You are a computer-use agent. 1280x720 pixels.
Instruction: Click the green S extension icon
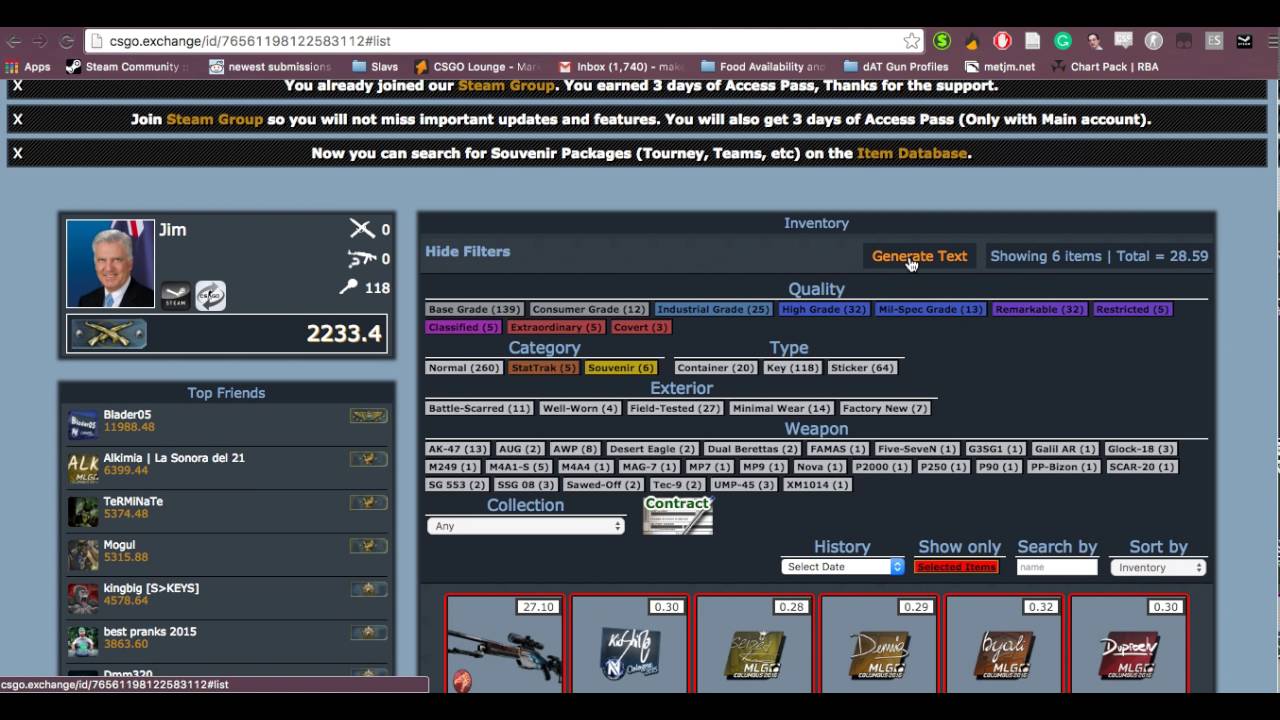pyautogui.click(x=942, y=41)
